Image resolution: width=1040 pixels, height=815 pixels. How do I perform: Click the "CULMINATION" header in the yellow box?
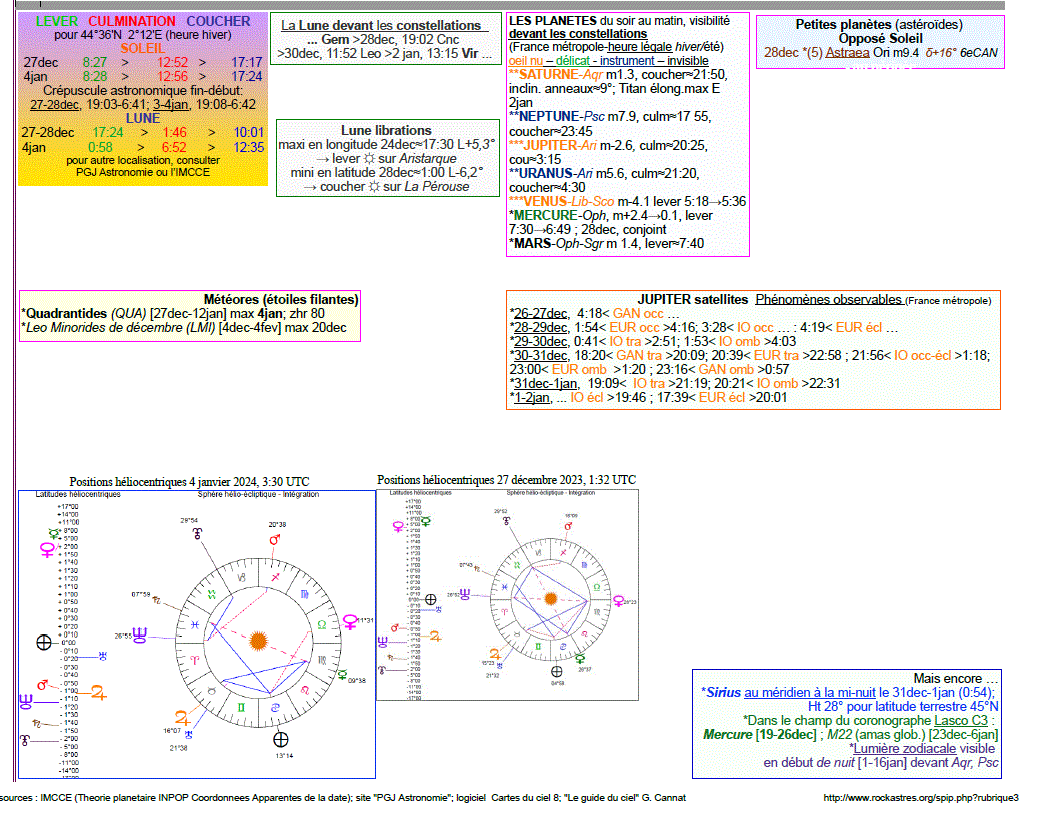point(132,21)
